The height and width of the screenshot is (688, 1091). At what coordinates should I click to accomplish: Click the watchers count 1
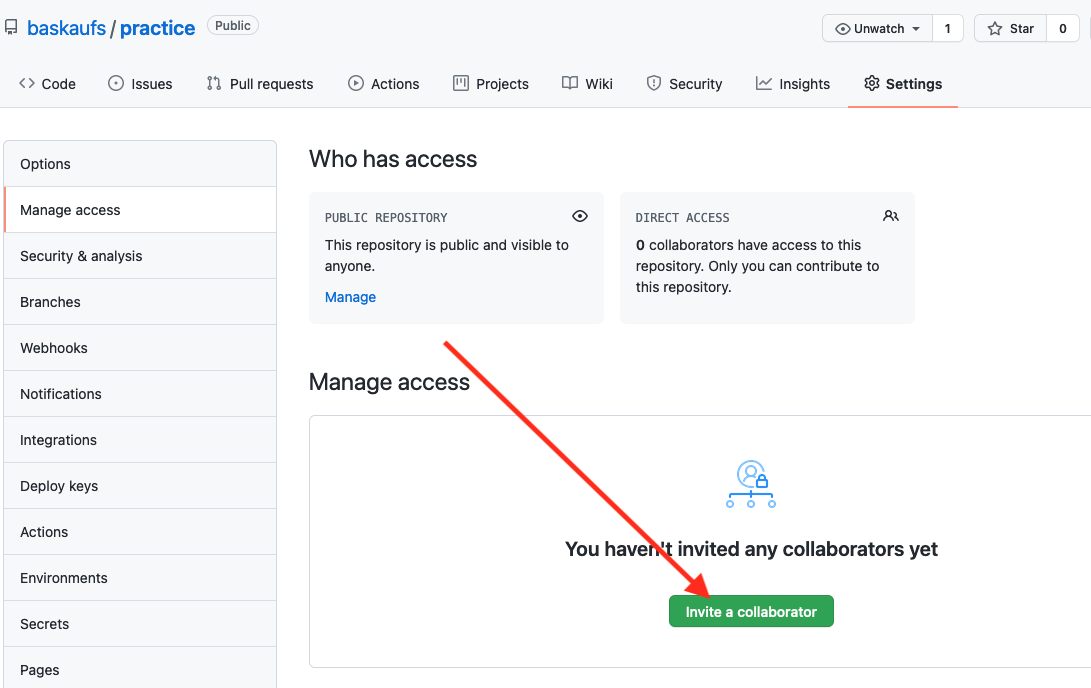[948, 29]
